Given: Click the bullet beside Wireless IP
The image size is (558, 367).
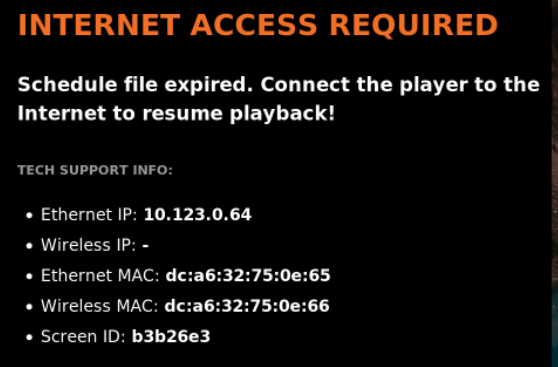Looking at the screenshot, I should [30, 246].
